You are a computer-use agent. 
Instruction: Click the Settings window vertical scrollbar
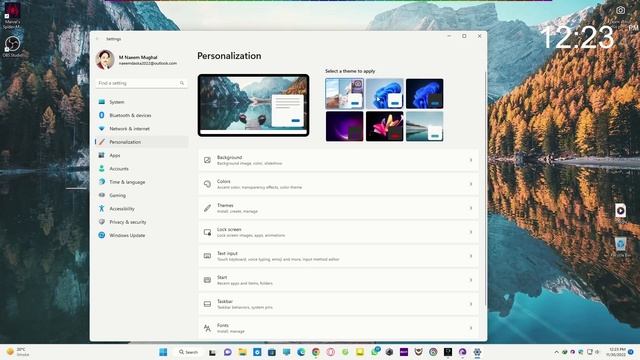pyautogui.click(x=485, y=188)
